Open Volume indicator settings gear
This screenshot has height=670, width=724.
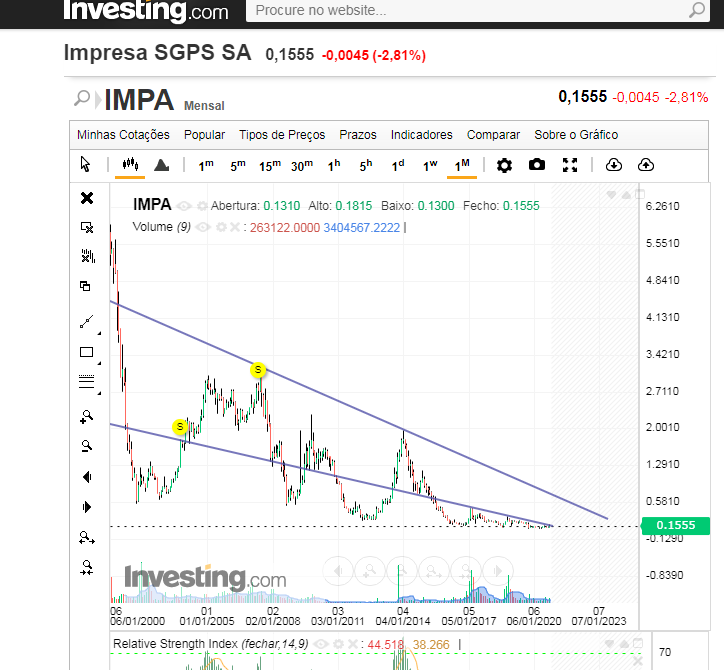click(221, 227)
